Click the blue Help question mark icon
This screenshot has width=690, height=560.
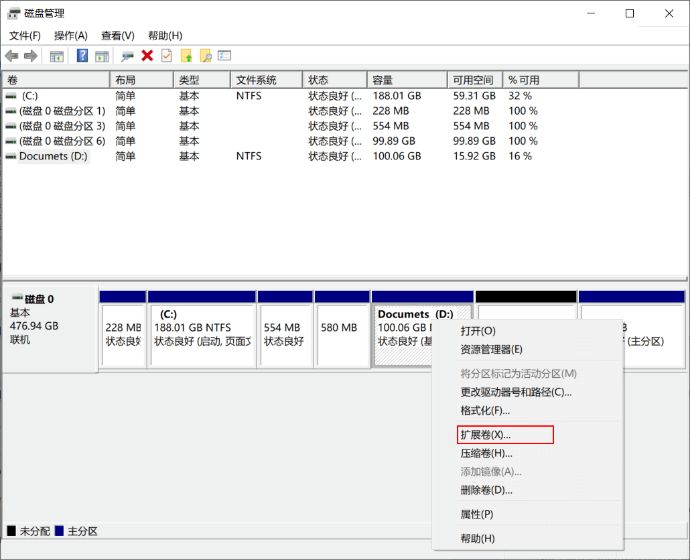(x=82, y=56)
